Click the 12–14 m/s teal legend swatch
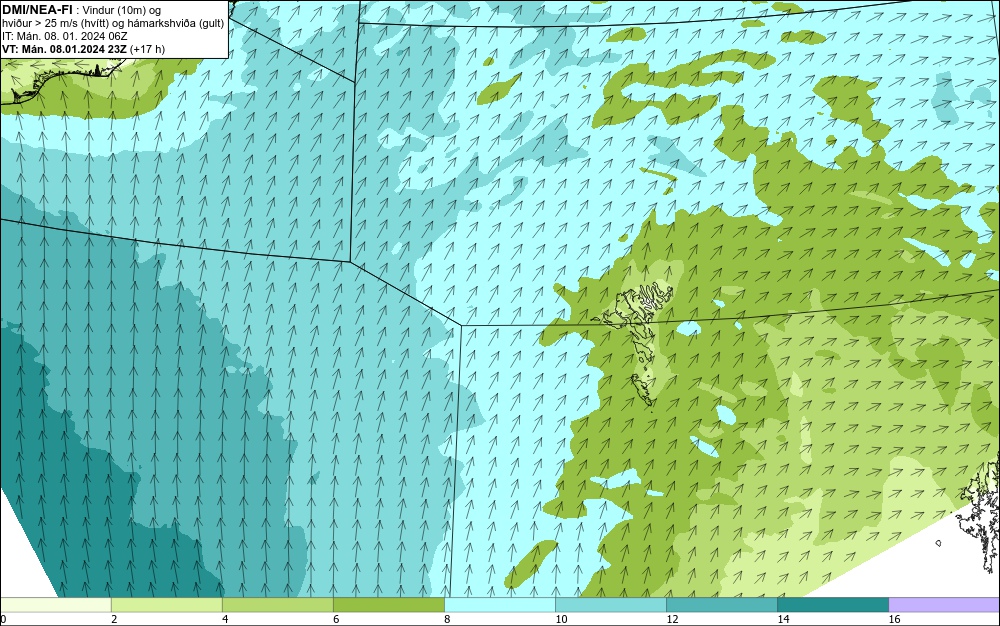1000x626 pixels. [x=721, y=604]
